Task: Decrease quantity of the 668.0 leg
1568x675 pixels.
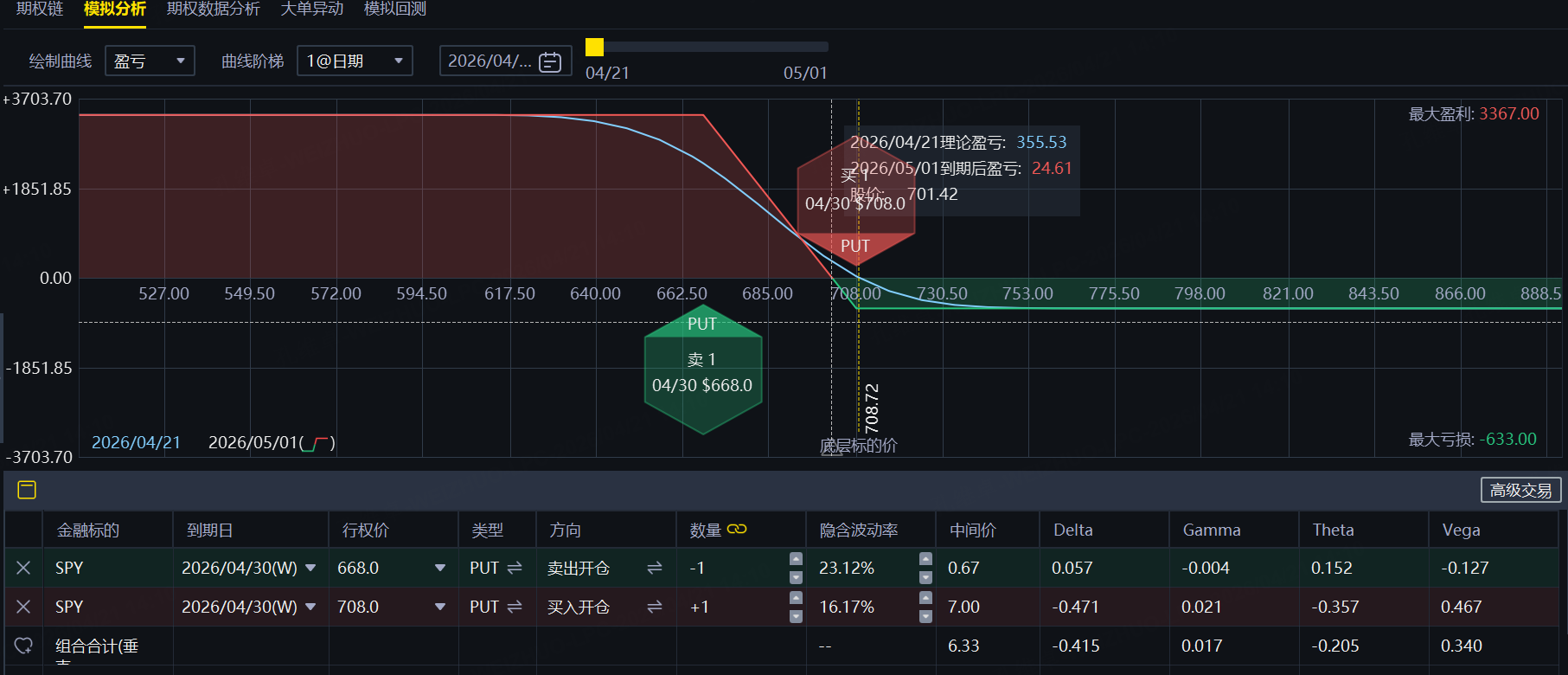Action: pos(797,577)
